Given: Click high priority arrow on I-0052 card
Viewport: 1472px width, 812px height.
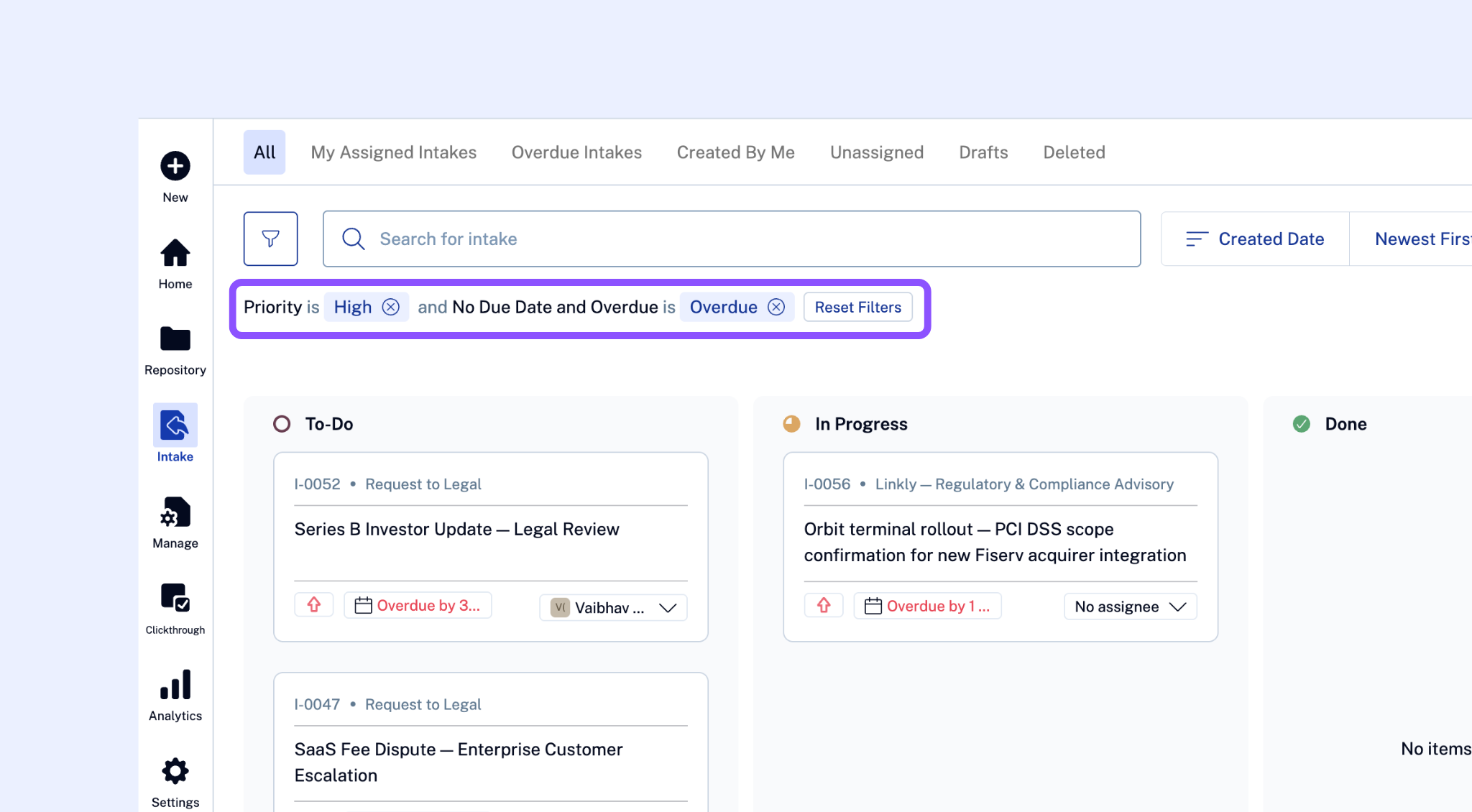Looking at the screenshot, I should point(314,605).
